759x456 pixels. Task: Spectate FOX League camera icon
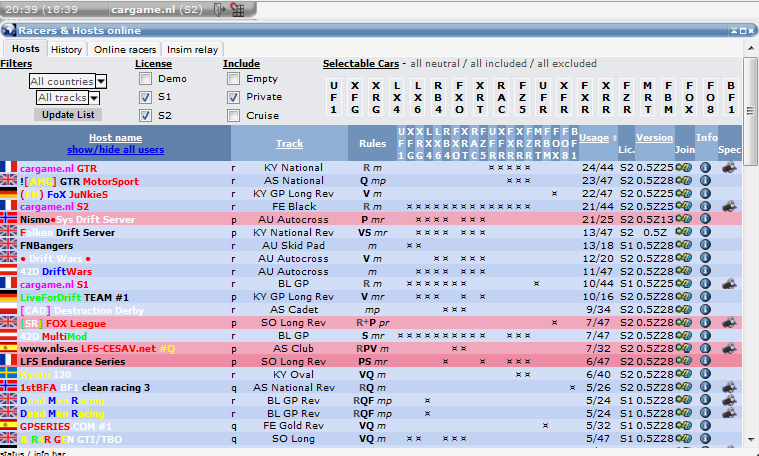pos(729,323)
